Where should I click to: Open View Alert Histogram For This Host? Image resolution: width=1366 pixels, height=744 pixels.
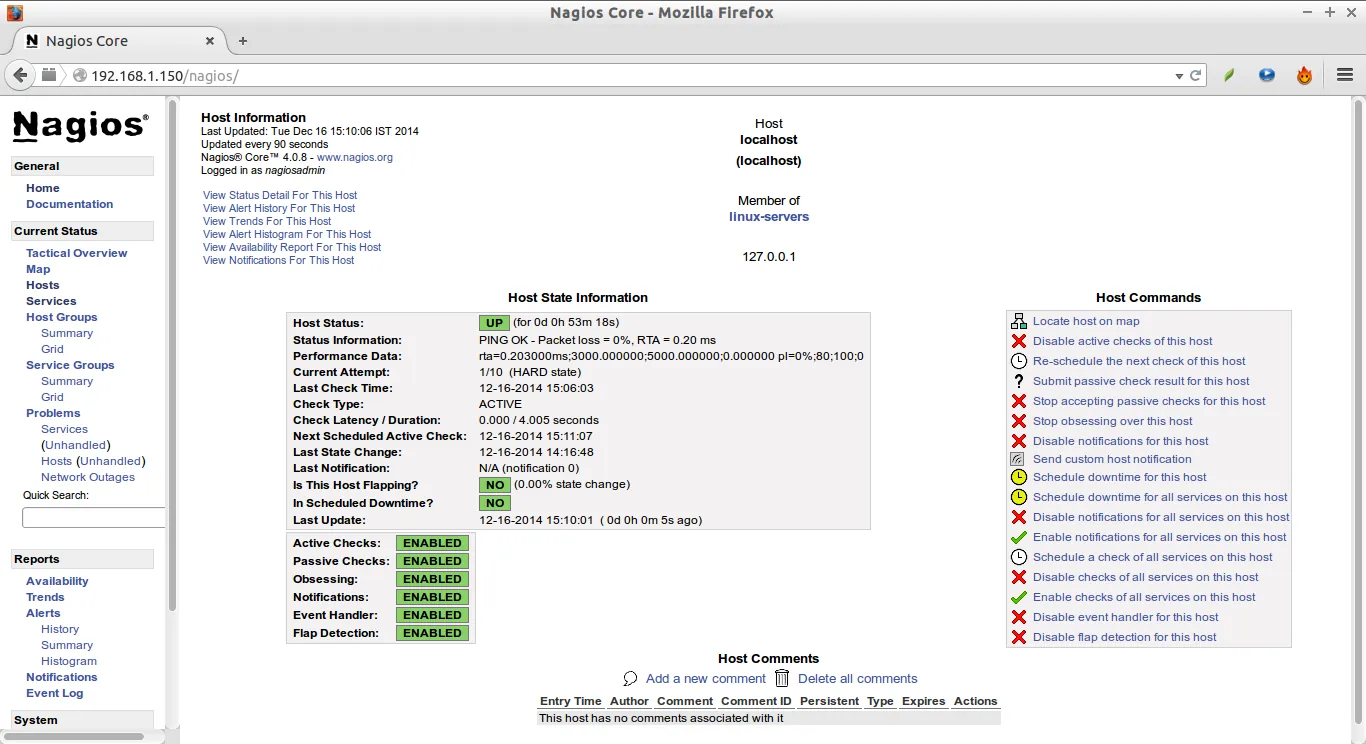pyautogui.click(x=287, y=234)
